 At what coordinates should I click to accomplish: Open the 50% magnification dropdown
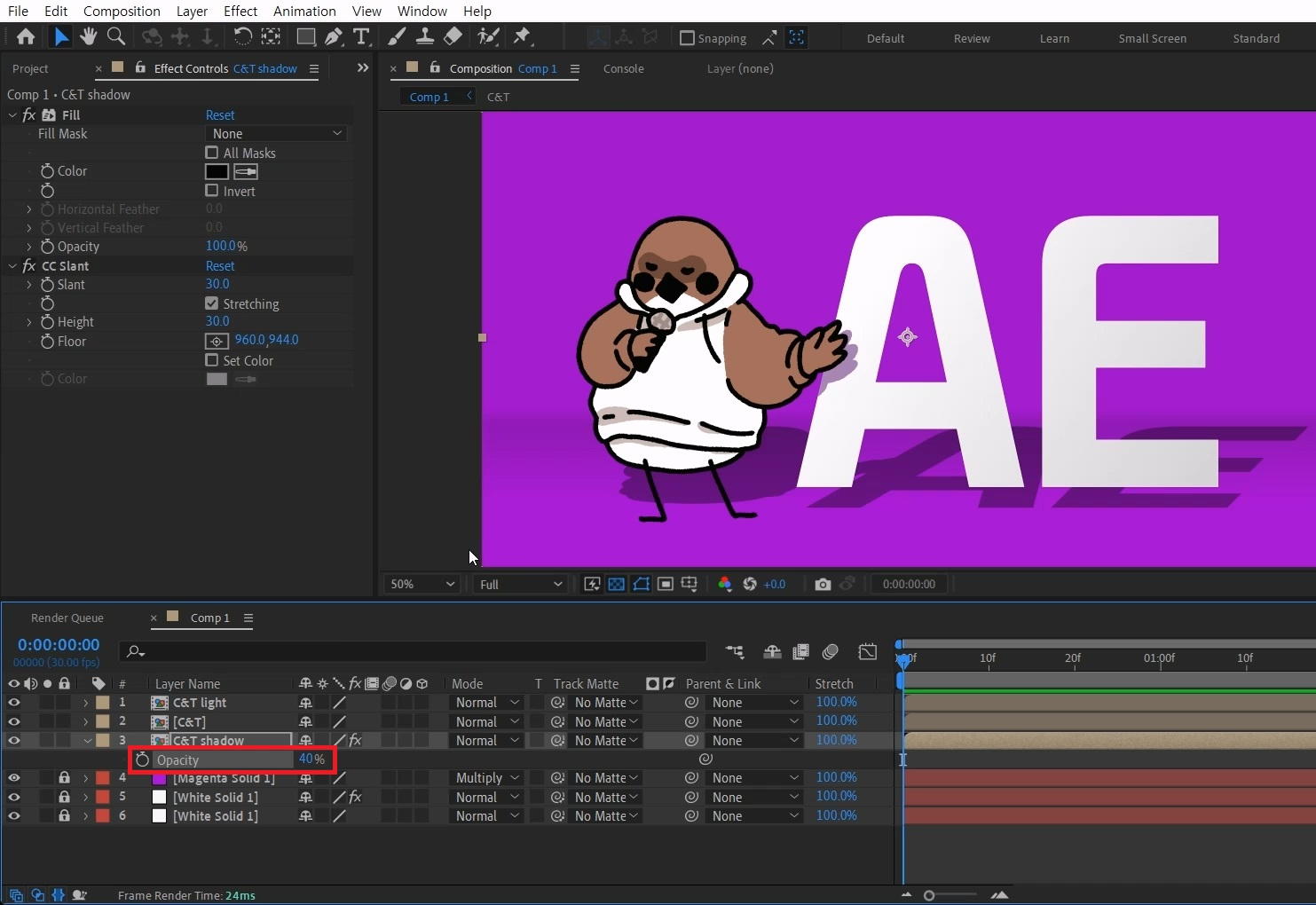pyautogui.click(x=422, y=584)
